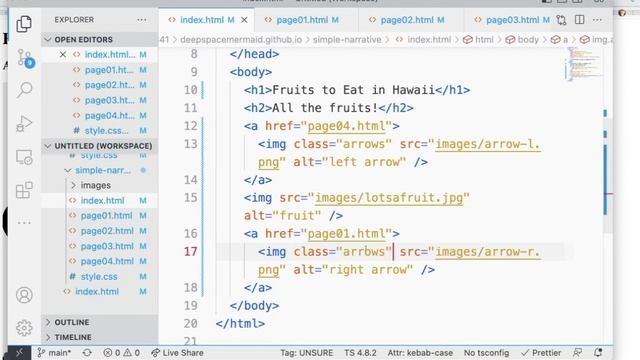
Task: Click Attr: kebab-case status item
Action: (x=420, y=353)
